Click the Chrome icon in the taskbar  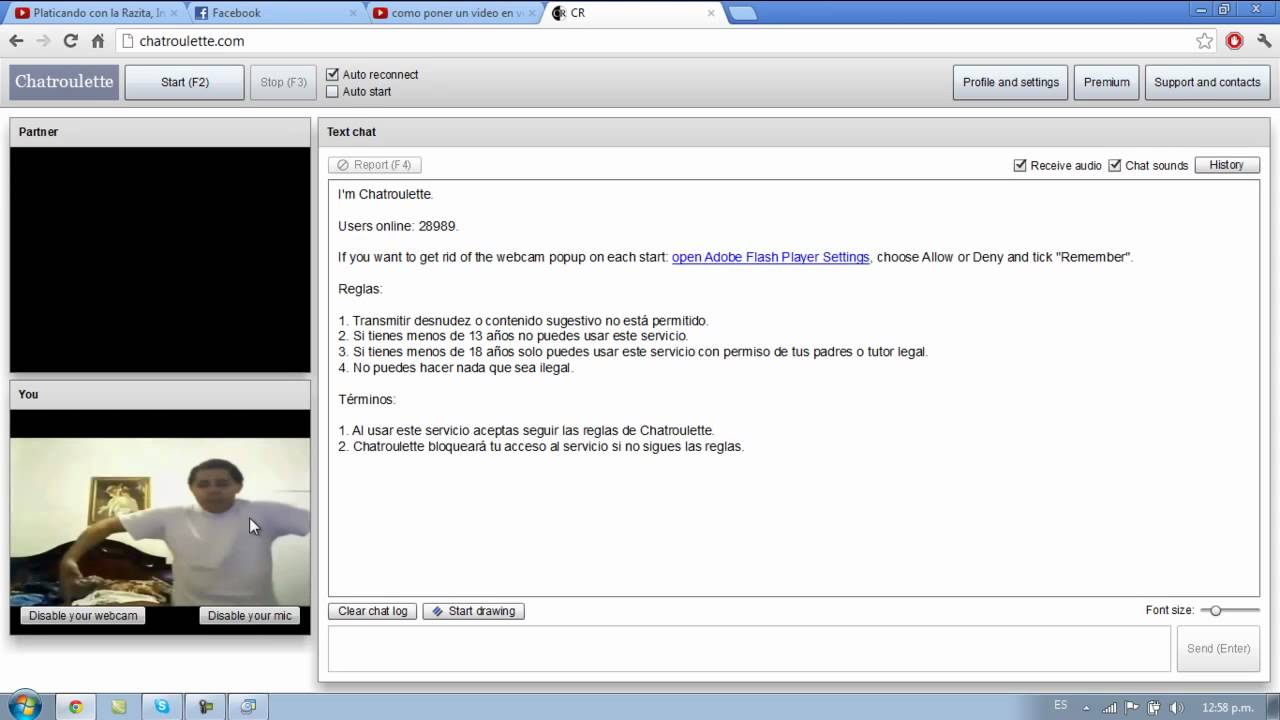coord(76,706)
